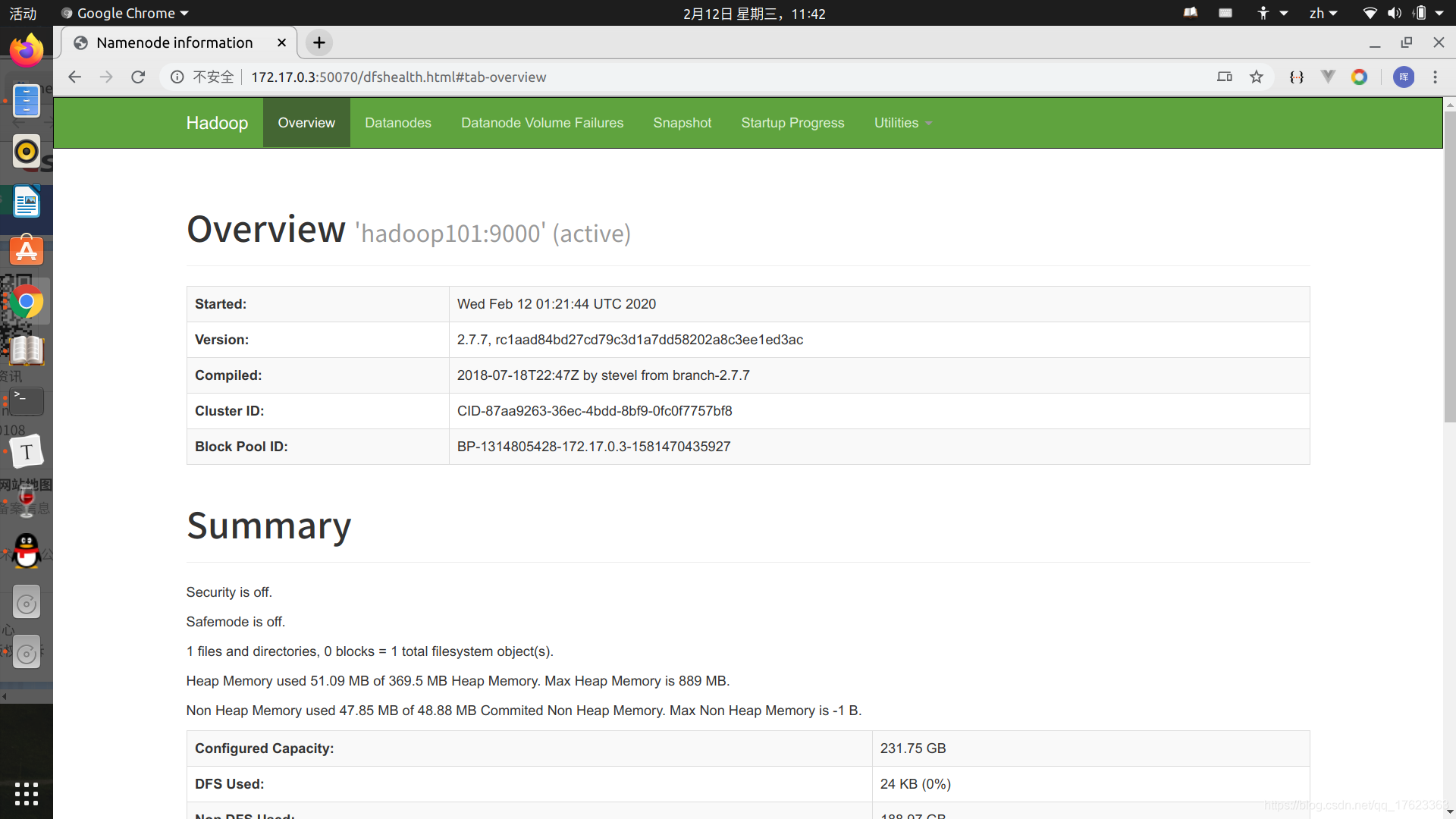Click the Version value 2.7.7 text
This screenshot has height=819, width=1456.
tap(630, 340)
